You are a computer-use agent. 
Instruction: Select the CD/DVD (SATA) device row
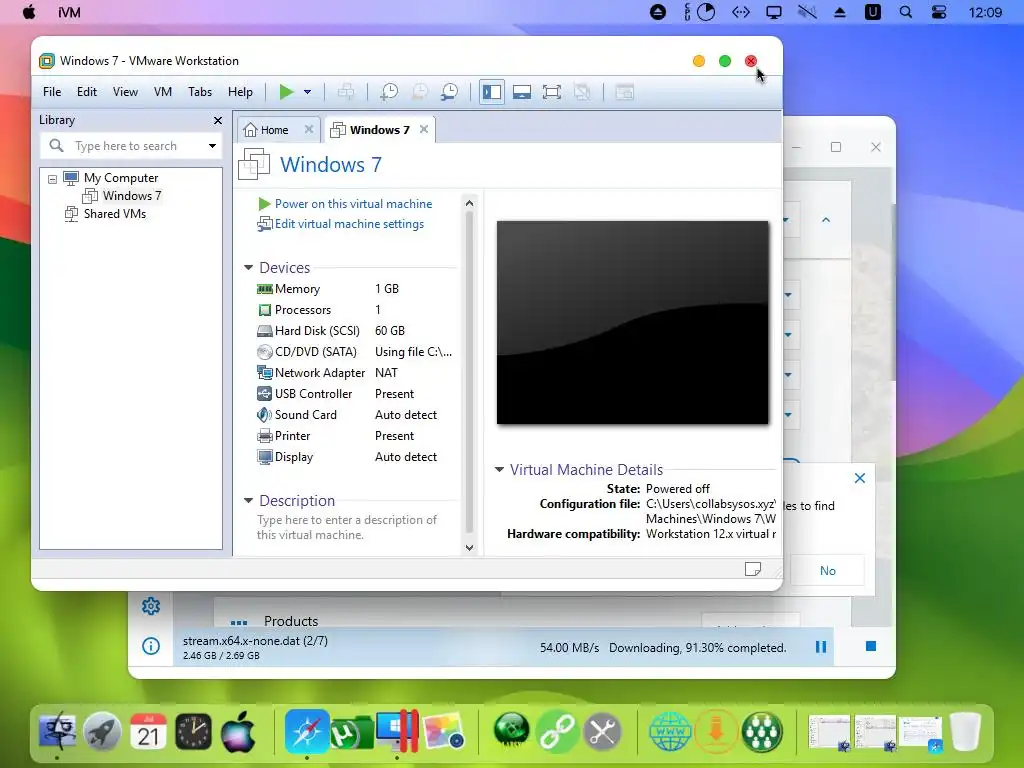point(355,351)
